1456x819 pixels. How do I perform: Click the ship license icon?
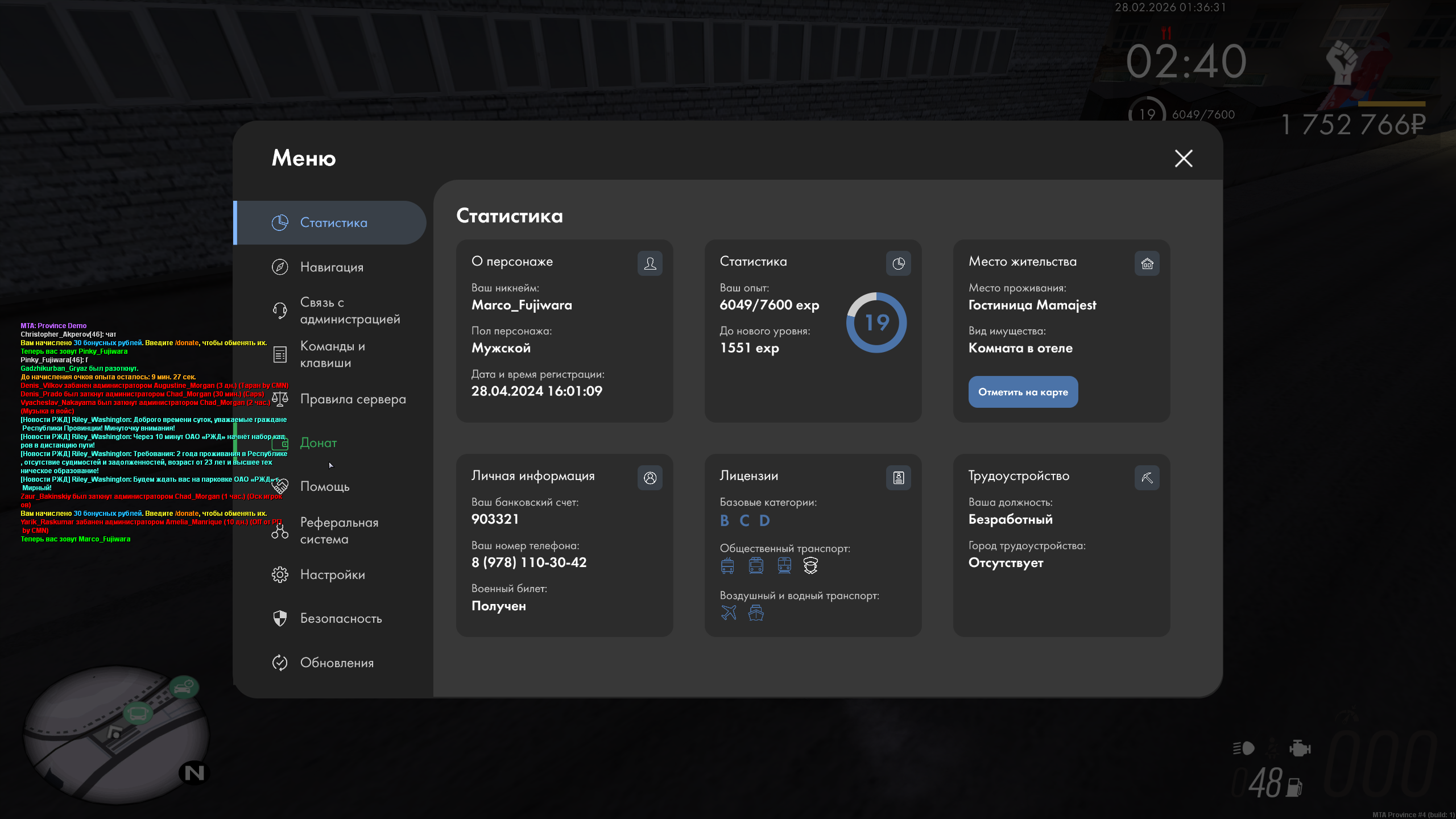pos(756,613)
